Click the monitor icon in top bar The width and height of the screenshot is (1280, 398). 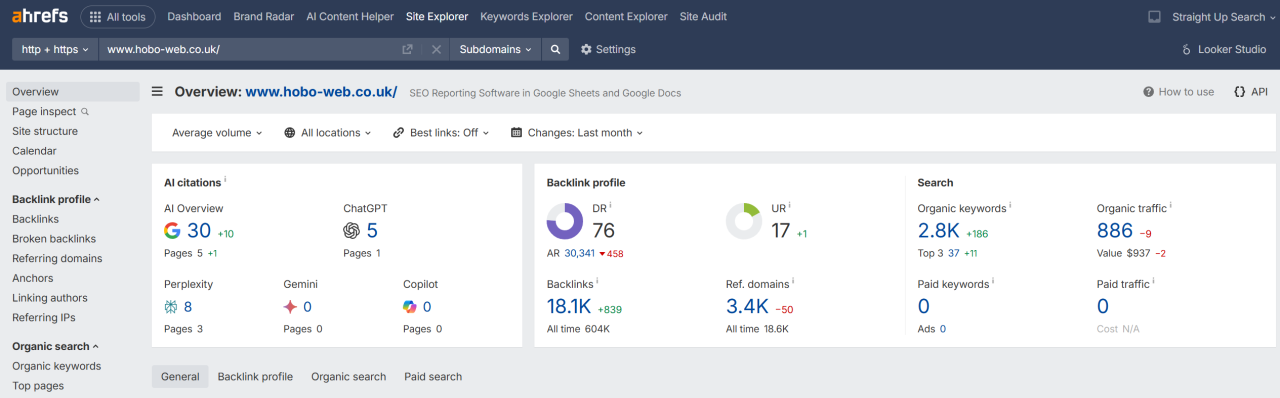click(1154, 17)
